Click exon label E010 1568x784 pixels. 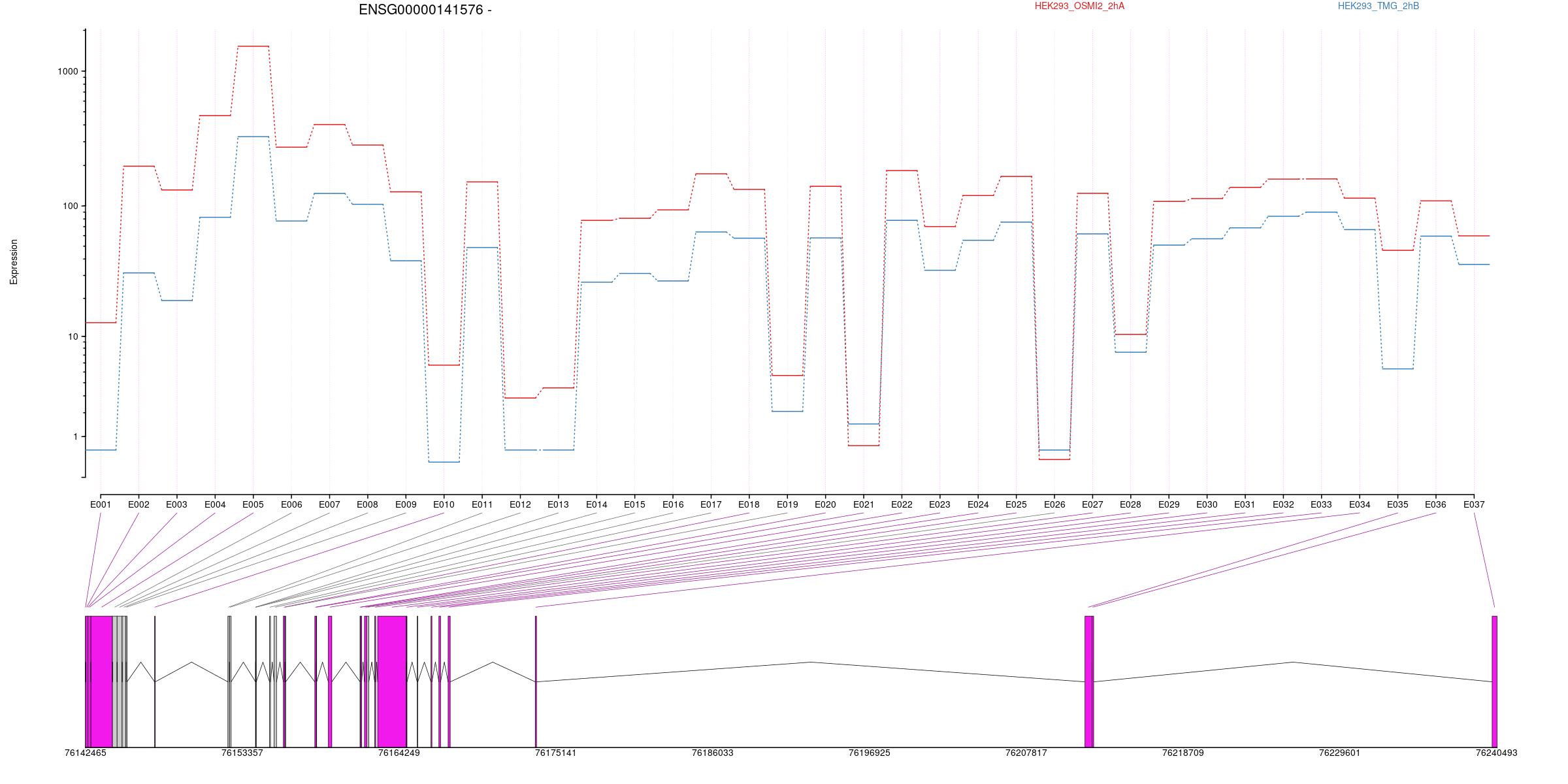click(x=444, y=505)
